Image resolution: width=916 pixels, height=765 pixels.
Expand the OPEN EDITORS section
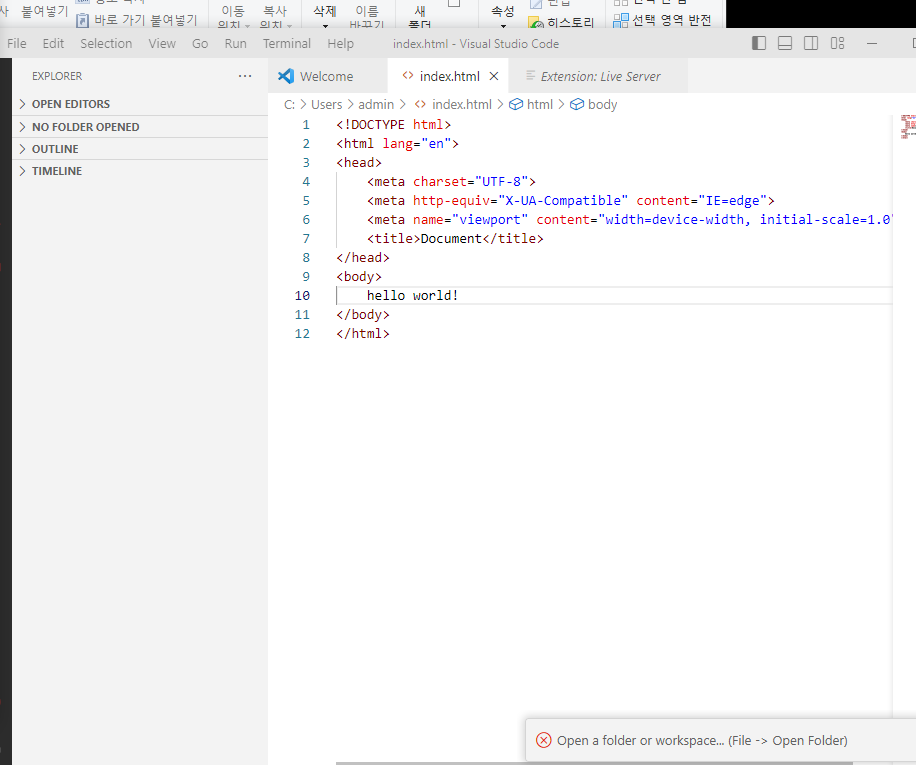(x=140, y=104)
